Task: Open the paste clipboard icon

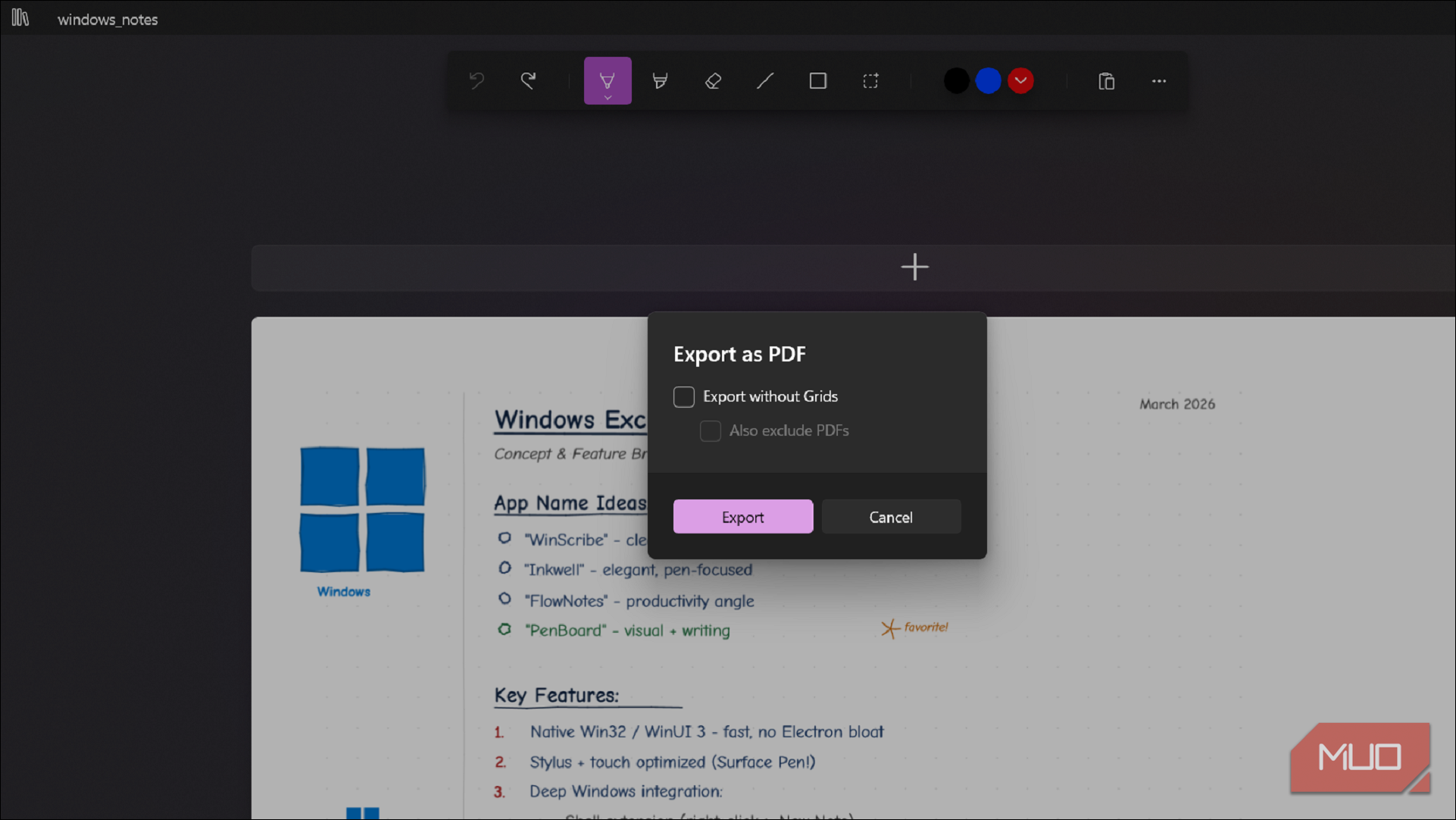Action: tap(1106, 80)
